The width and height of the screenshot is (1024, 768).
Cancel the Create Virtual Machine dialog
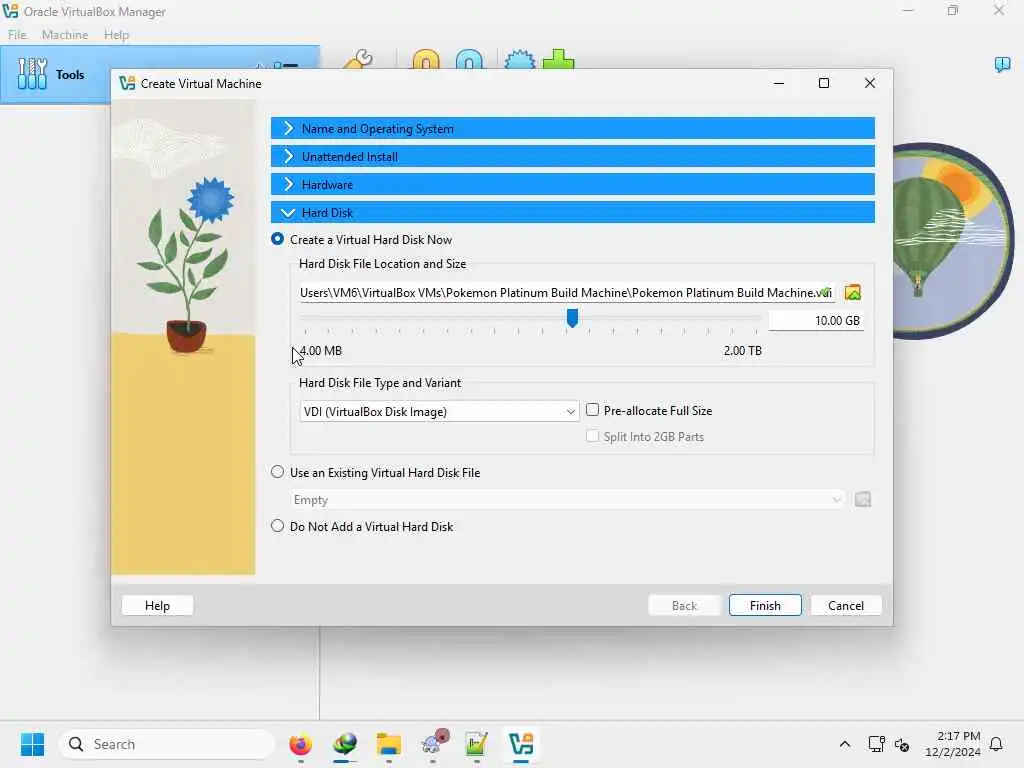pos(846,605)
